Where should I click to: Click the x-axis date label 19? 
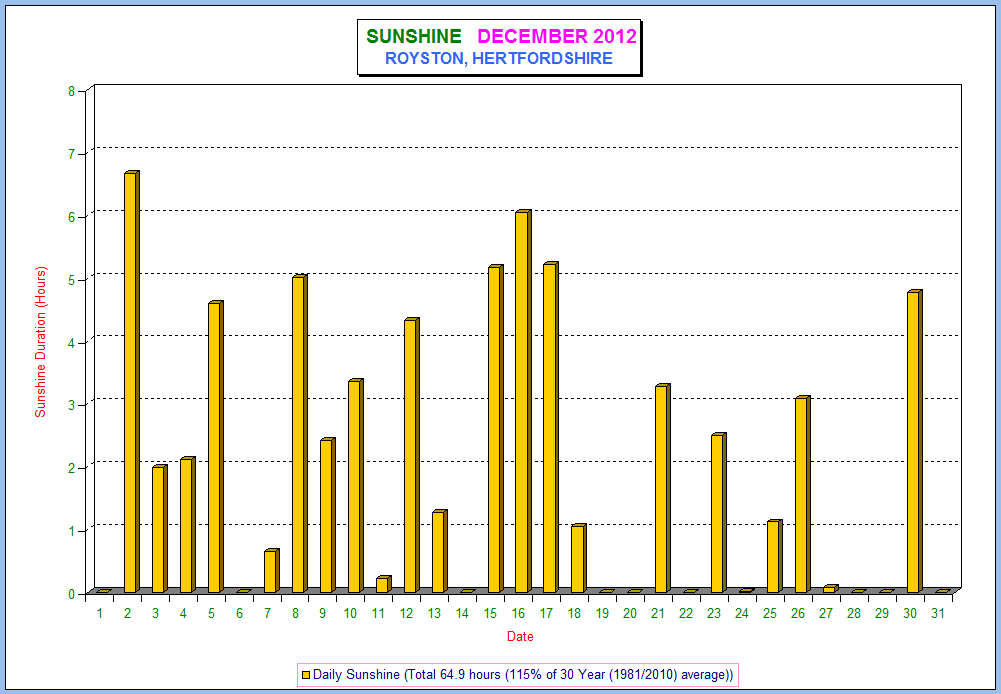point(602,614)
